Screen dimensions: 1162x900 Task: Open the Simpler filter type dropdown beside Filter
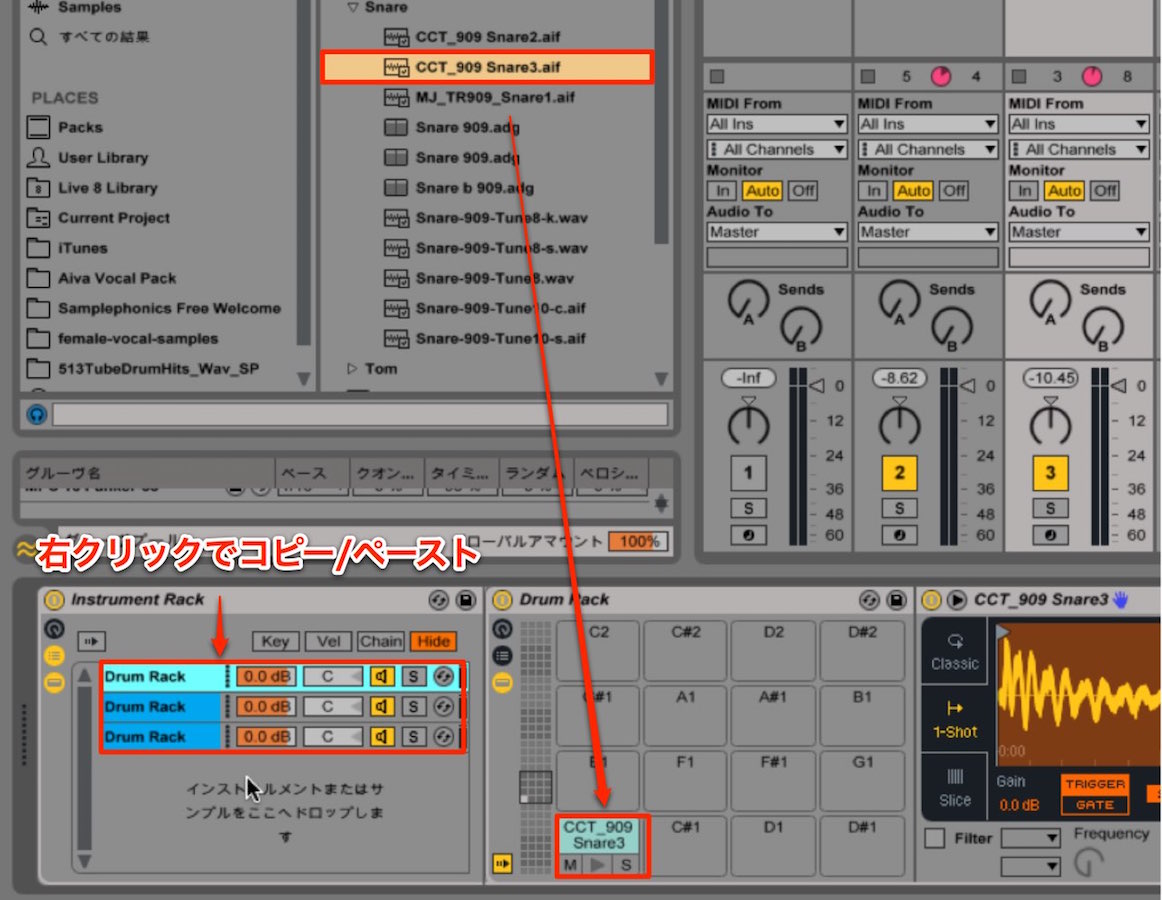(1031, 838)
